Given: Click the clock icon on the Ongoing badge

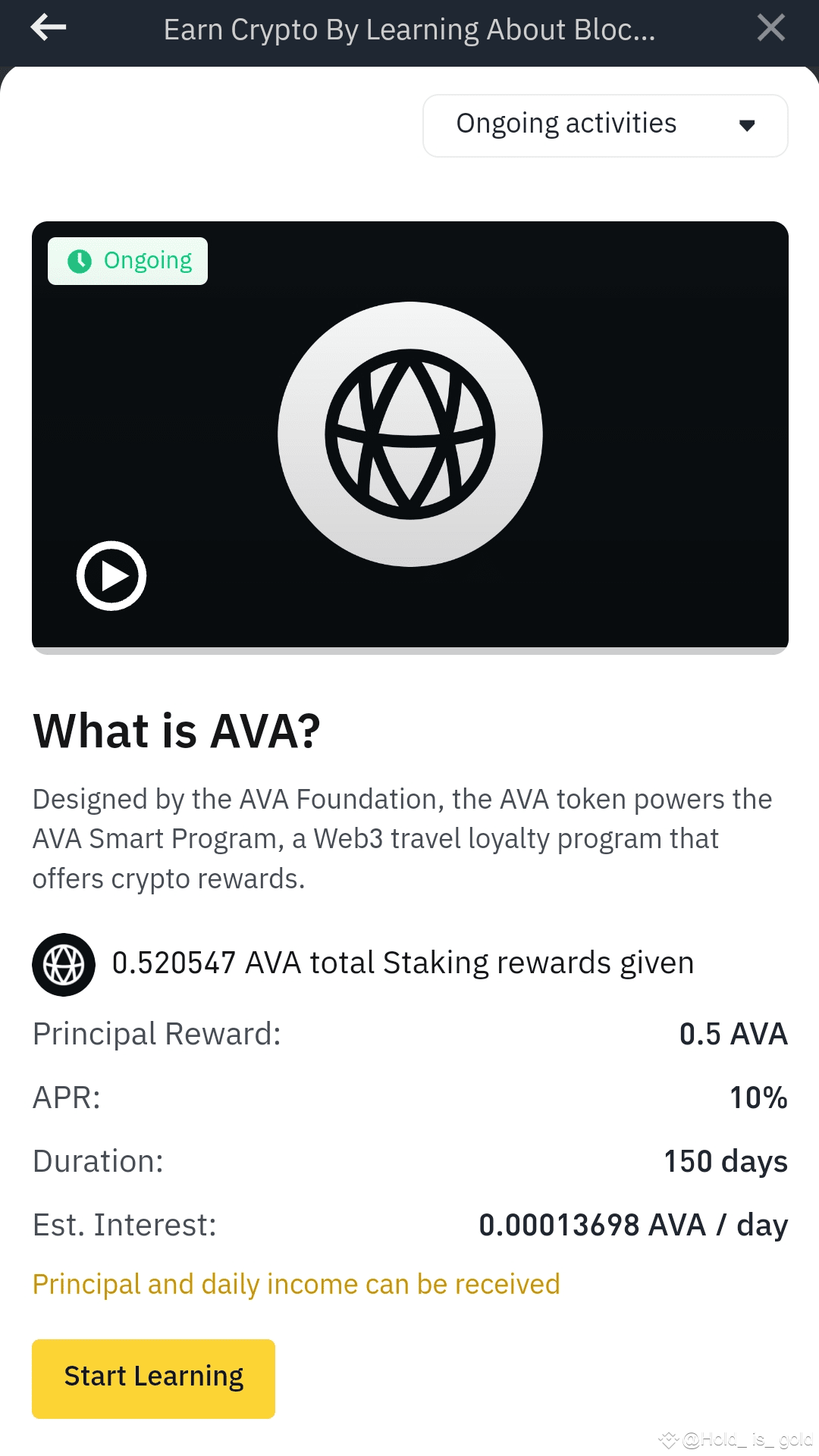Looking at the screenshot, I should [x=80, y=260].
